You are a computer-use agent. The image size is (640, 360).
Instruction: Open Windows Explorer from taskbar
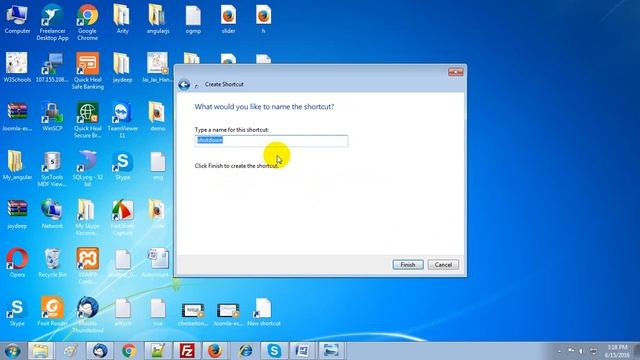coord(40,351)
